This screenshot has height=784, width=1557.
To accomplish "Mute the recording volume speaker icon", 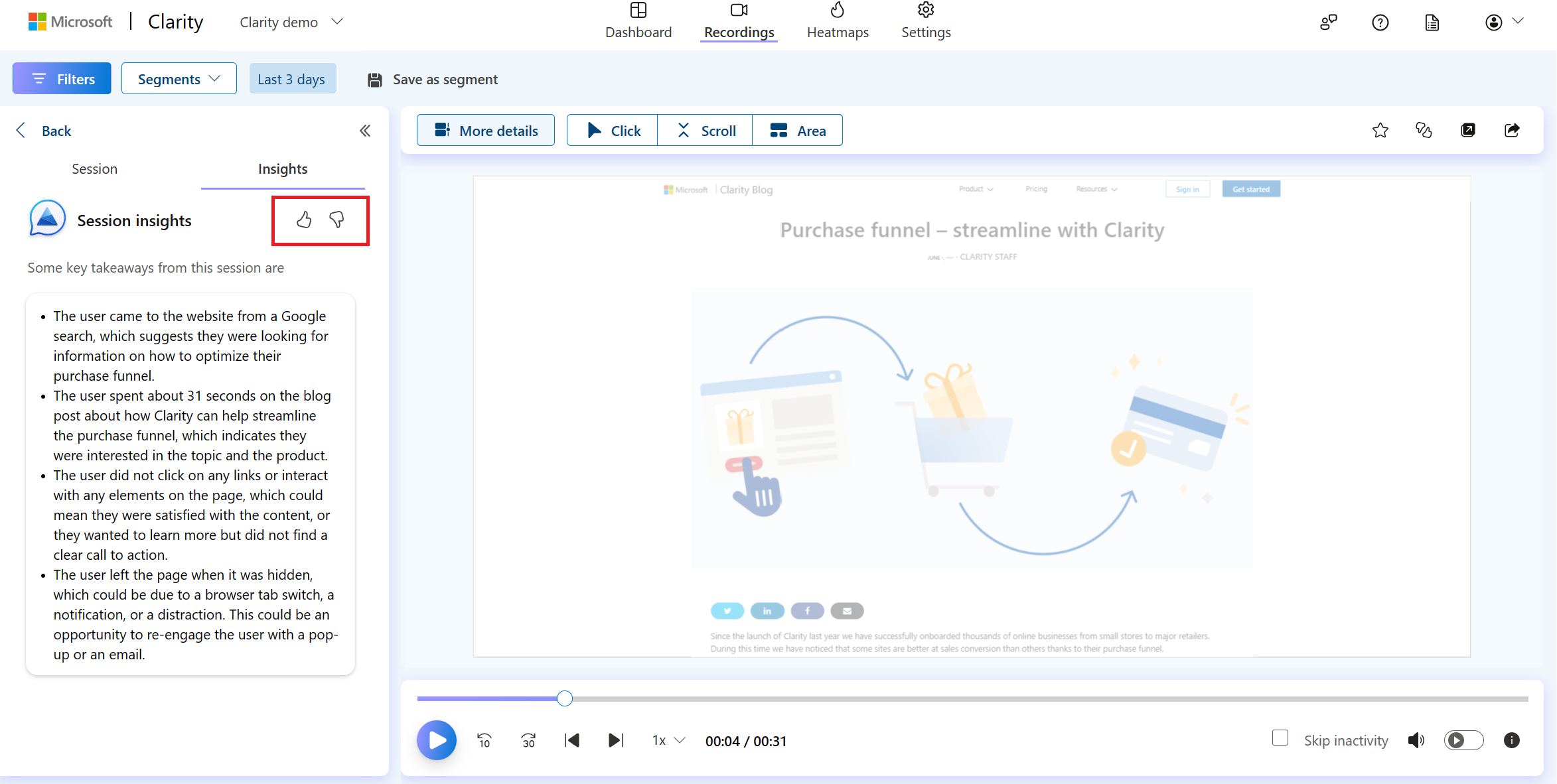I will click(1416, 740).
